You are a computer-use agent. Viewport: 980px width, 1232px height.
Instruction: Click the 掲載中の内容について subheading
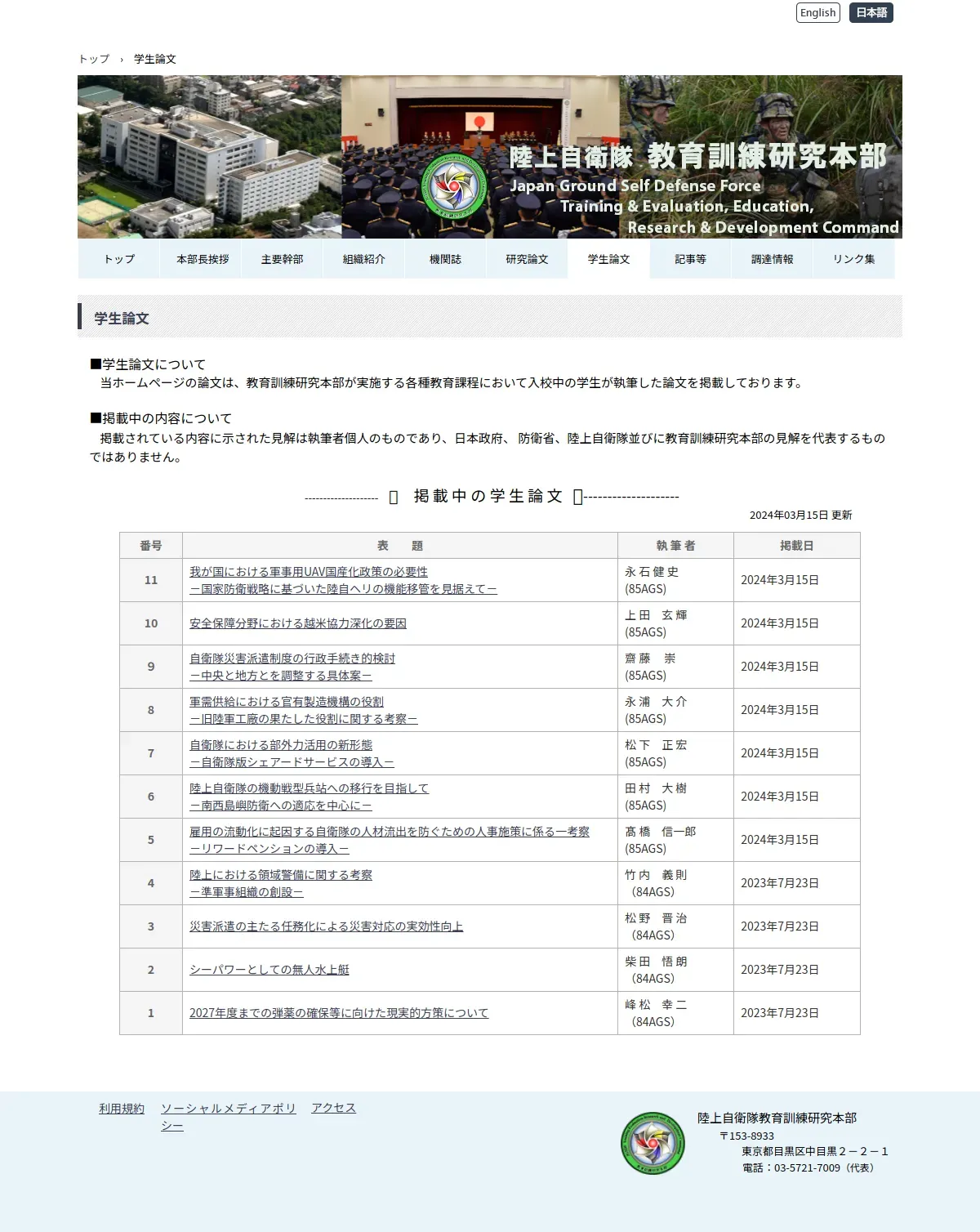pyautogui.click(x=161, y=418)
